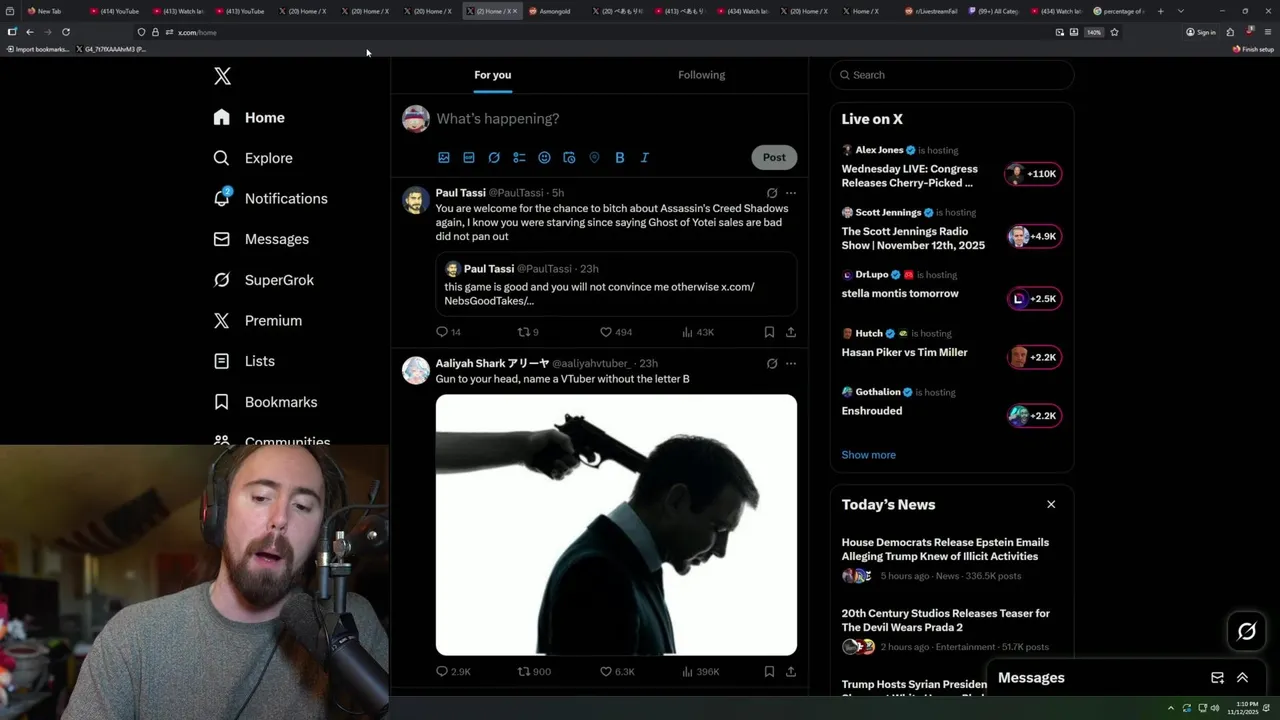Bookmark Paul Tassi's post
Screen dimensions: 1280x720
pyautogui.click(x=769, y=332)
